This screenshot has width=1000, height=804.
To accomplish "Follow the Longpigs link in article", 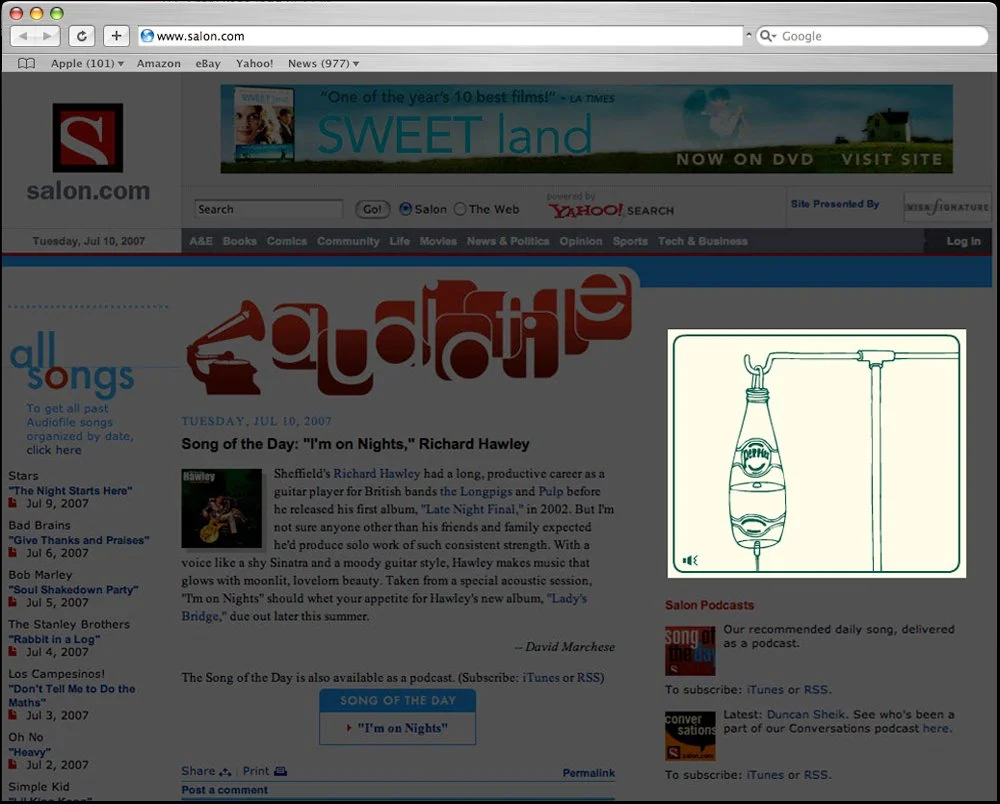I will coord(476,492).
